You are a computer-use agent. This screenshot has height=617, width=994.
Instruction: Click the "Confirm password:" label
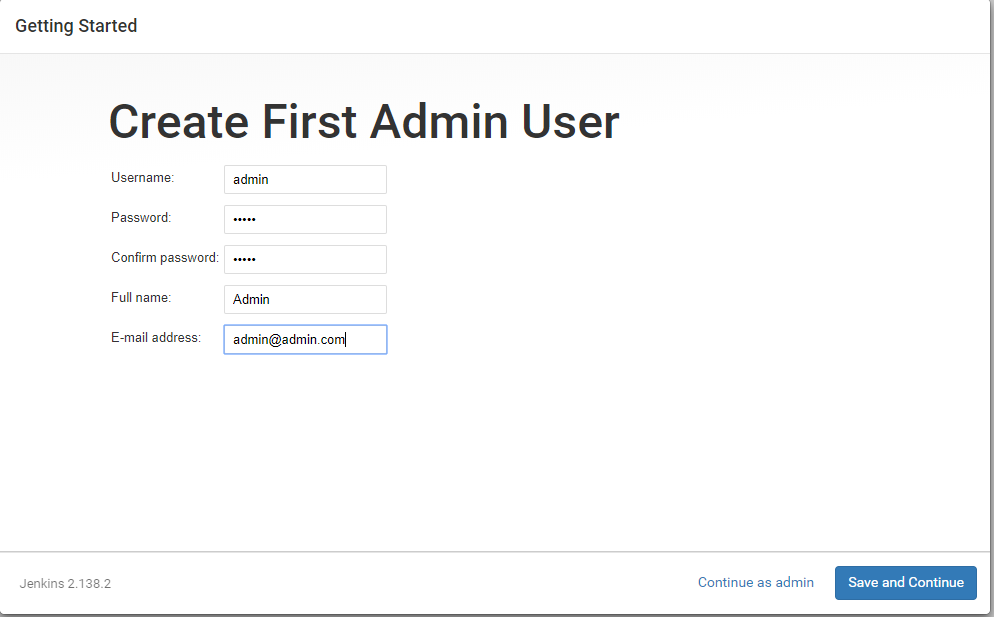[165, 258]
